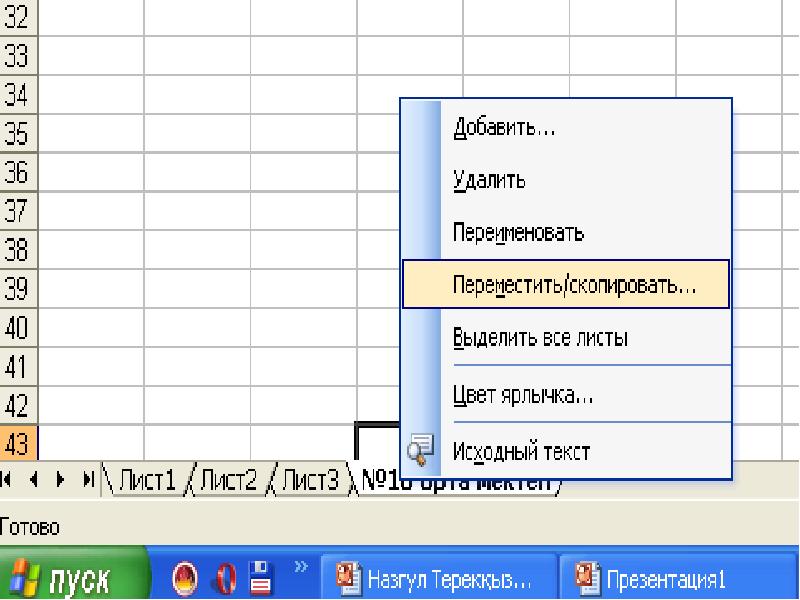The width and height of the screenshot is (800, 600).
Task: Pick Переименовать to rename the sheet
Action: point(518,233)
